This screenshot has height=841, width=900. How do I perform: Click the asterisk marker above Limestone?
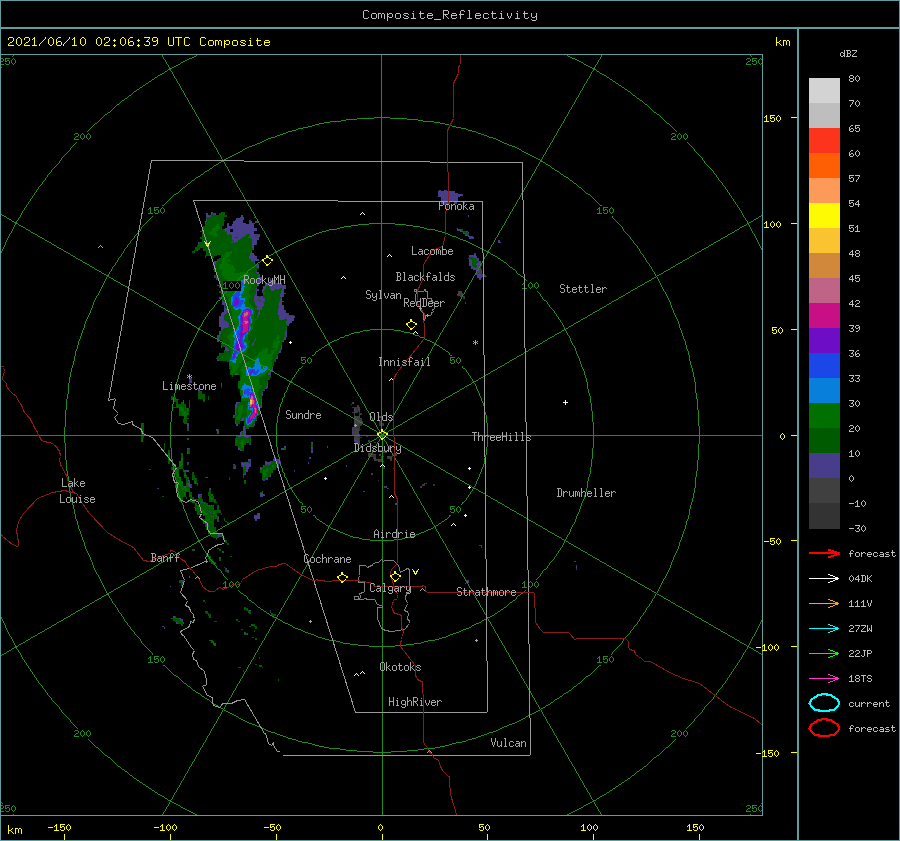[189, 377]
